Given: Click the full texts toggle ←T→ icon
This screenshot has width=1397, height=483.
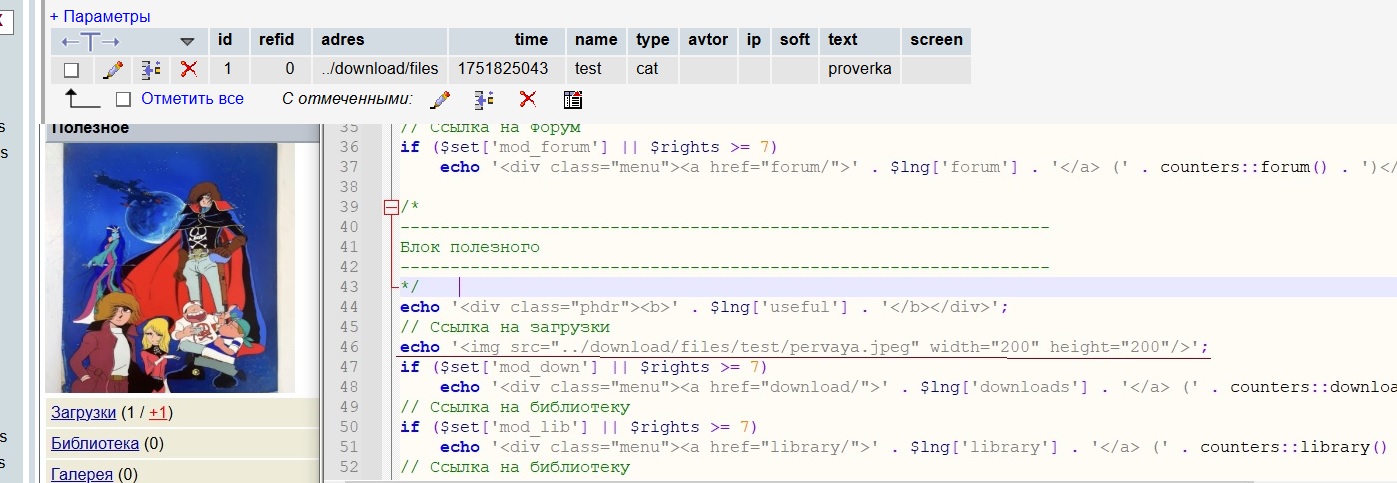Looking at the screenshot, I should [91, 41].
